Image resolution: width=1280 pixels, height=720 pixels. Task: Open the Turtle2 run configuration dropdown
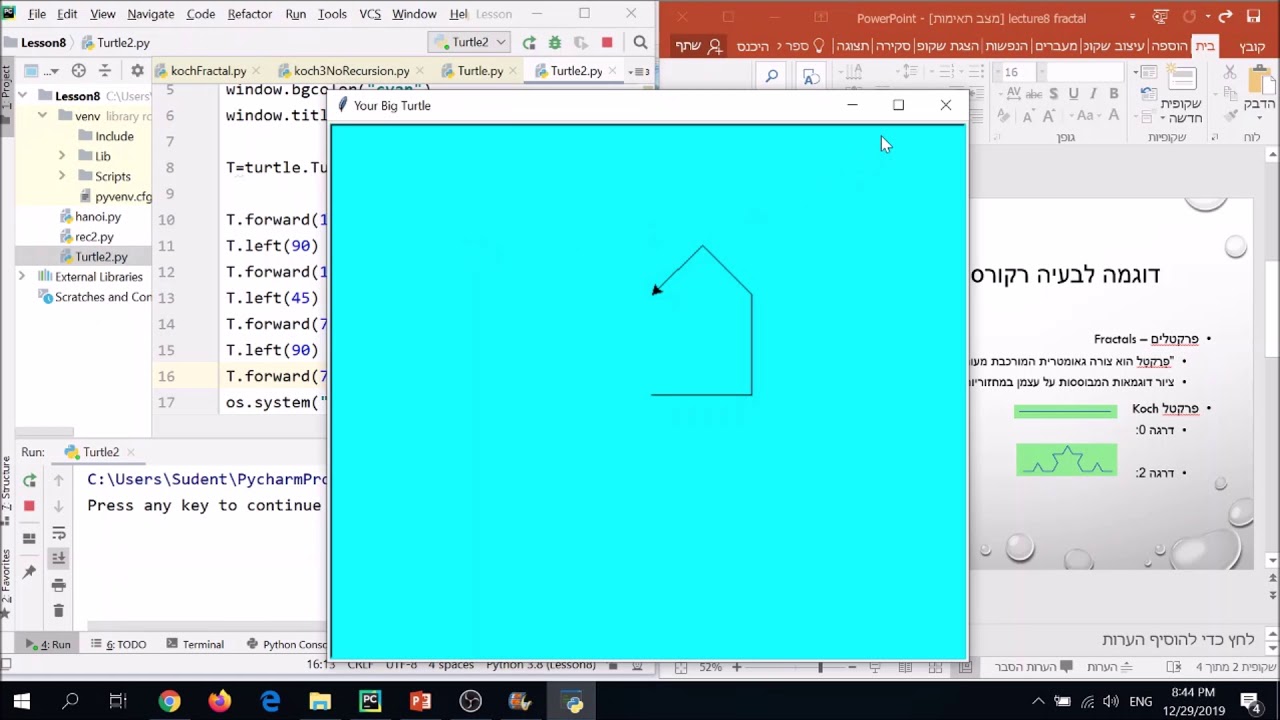469,42
